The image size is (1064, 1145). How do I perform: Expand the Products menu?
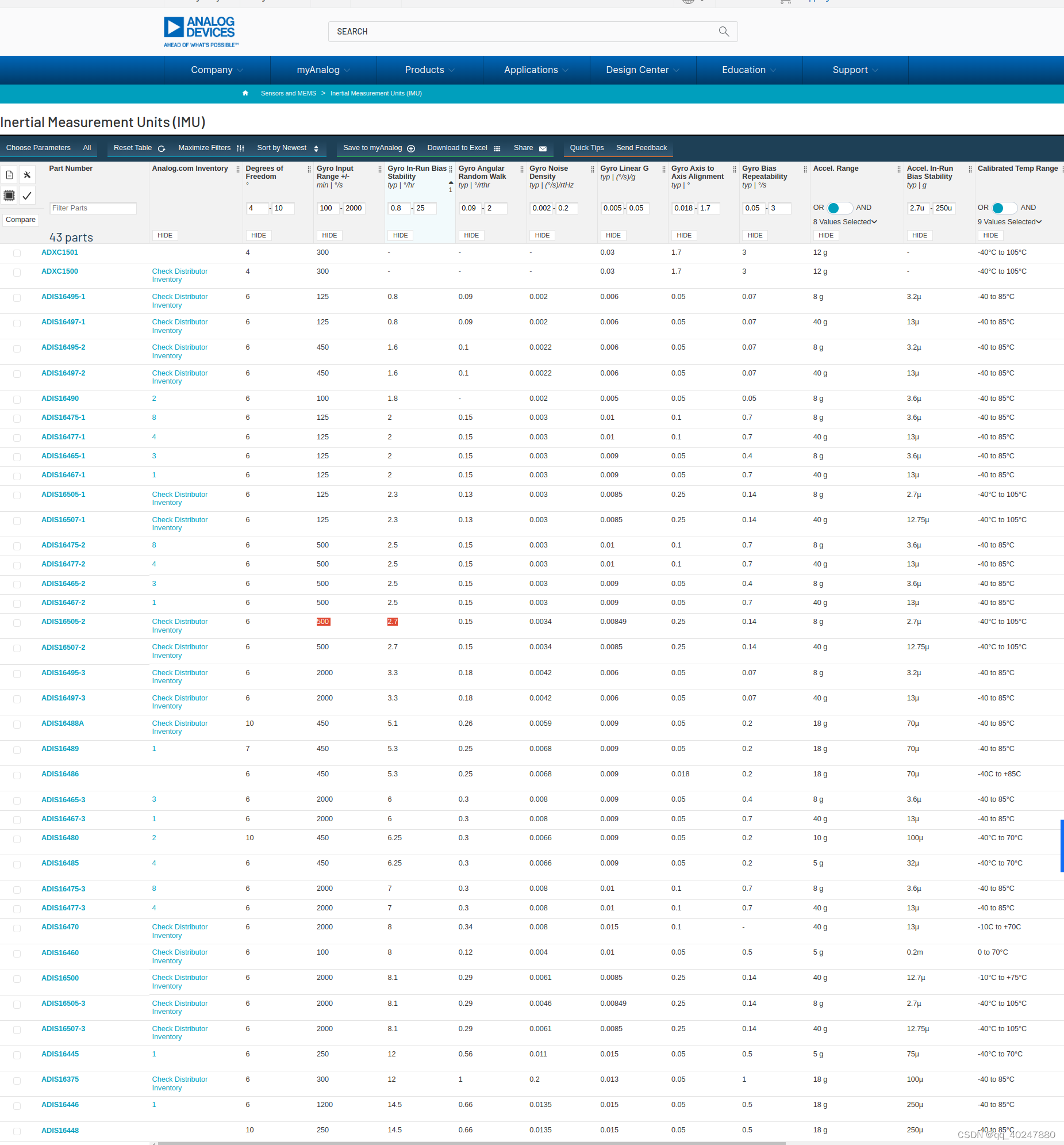pos(430,70)
